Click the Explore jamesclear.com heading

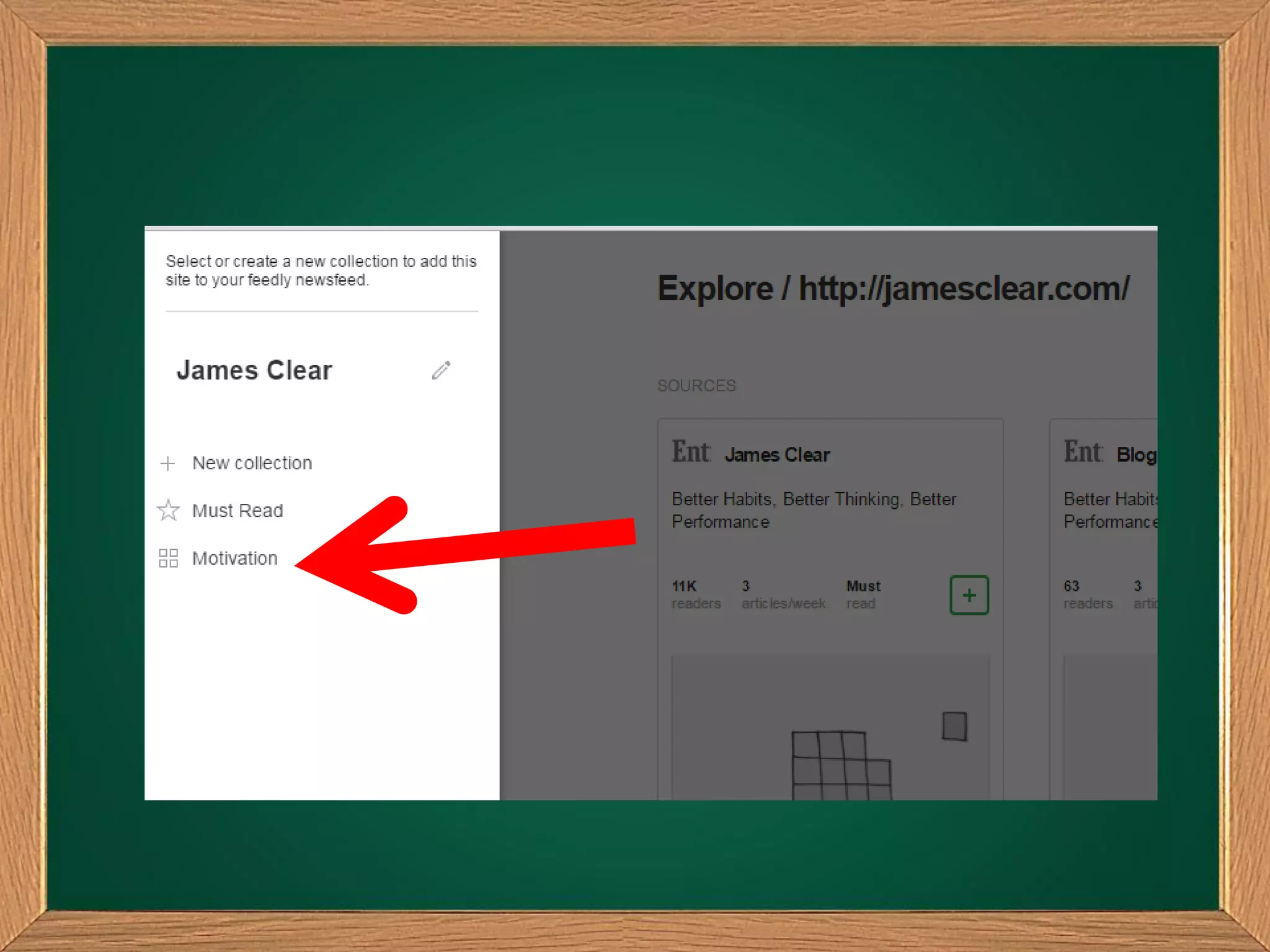point(893,289)
